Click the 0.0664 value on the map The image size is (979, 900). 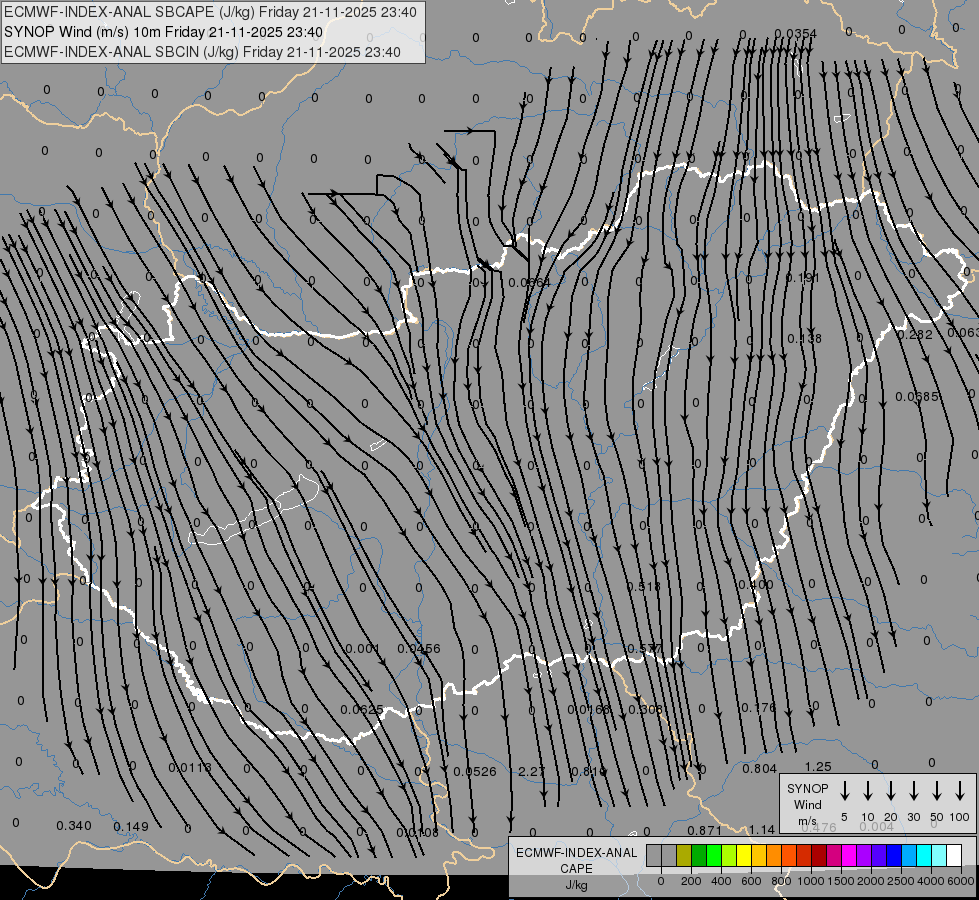[529, 282]
